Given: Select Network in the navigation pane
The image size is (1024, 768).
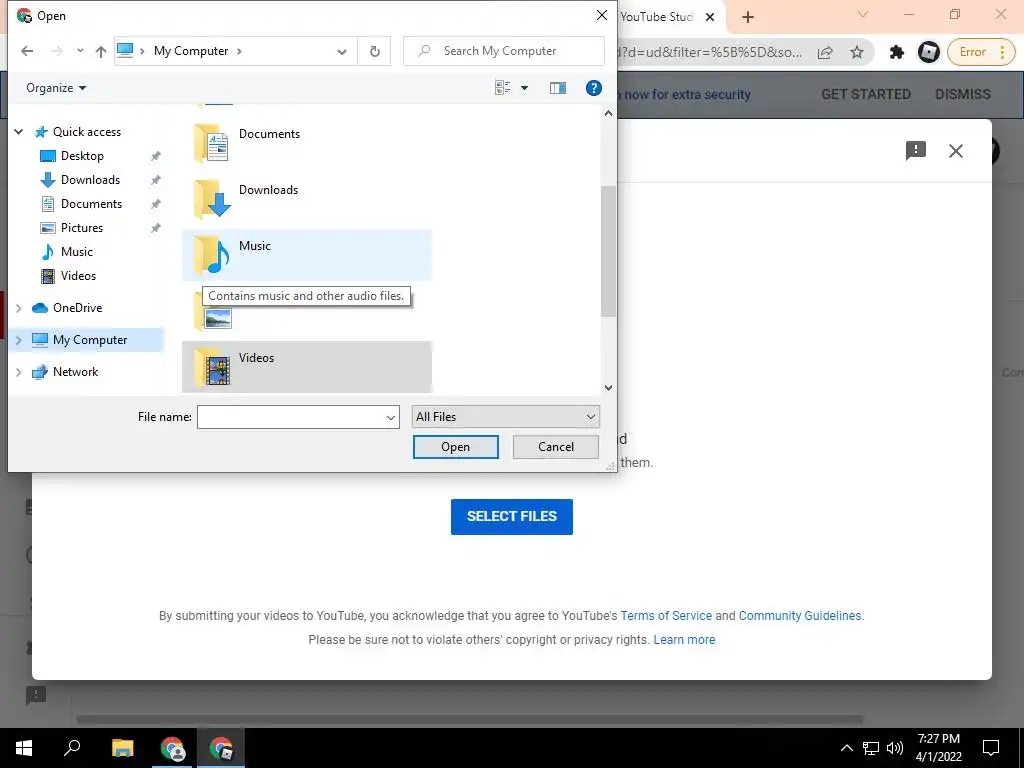Looking at the screenshot, I should tap(75, 372).
